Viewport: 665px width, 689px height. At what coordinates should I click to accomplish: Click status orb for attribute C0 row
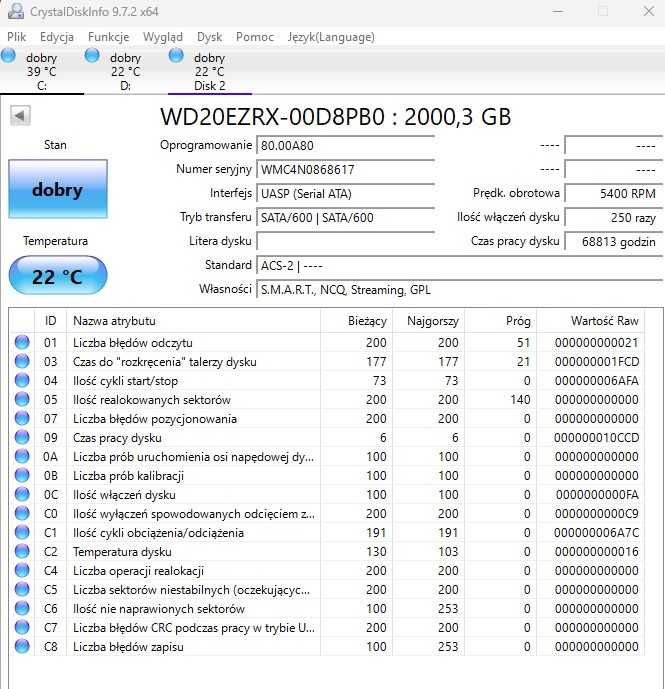(x=22, y=513)
